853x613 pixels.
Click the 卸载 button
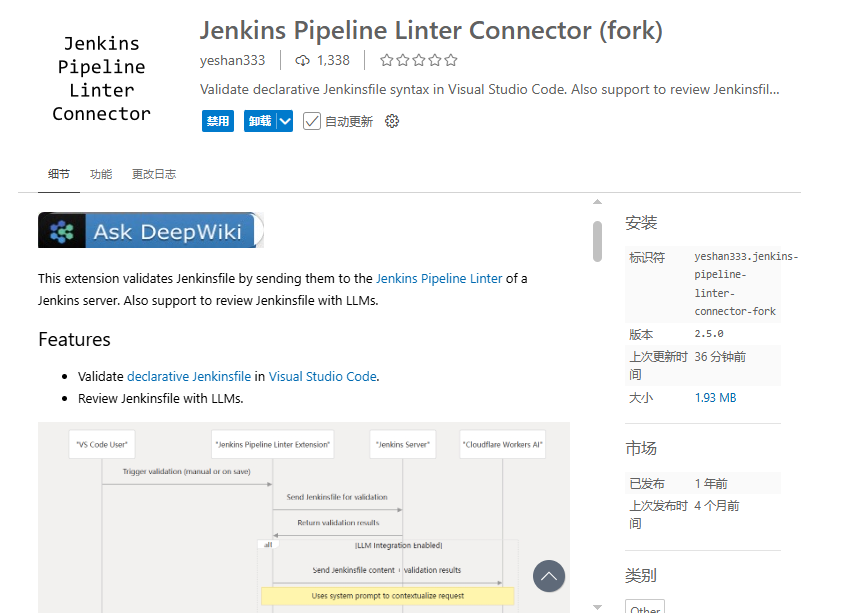point(259,120)
